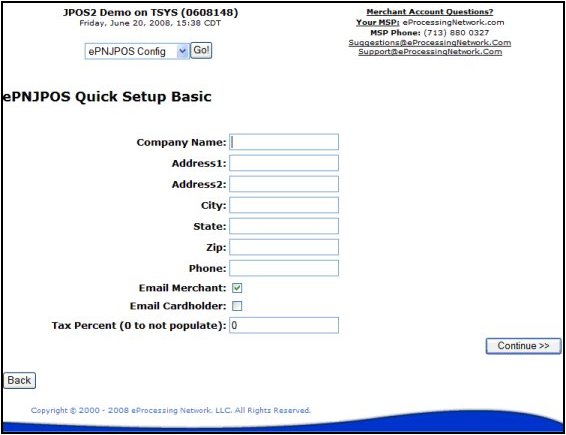Click the Company Name input field

(x=284, y=142)
